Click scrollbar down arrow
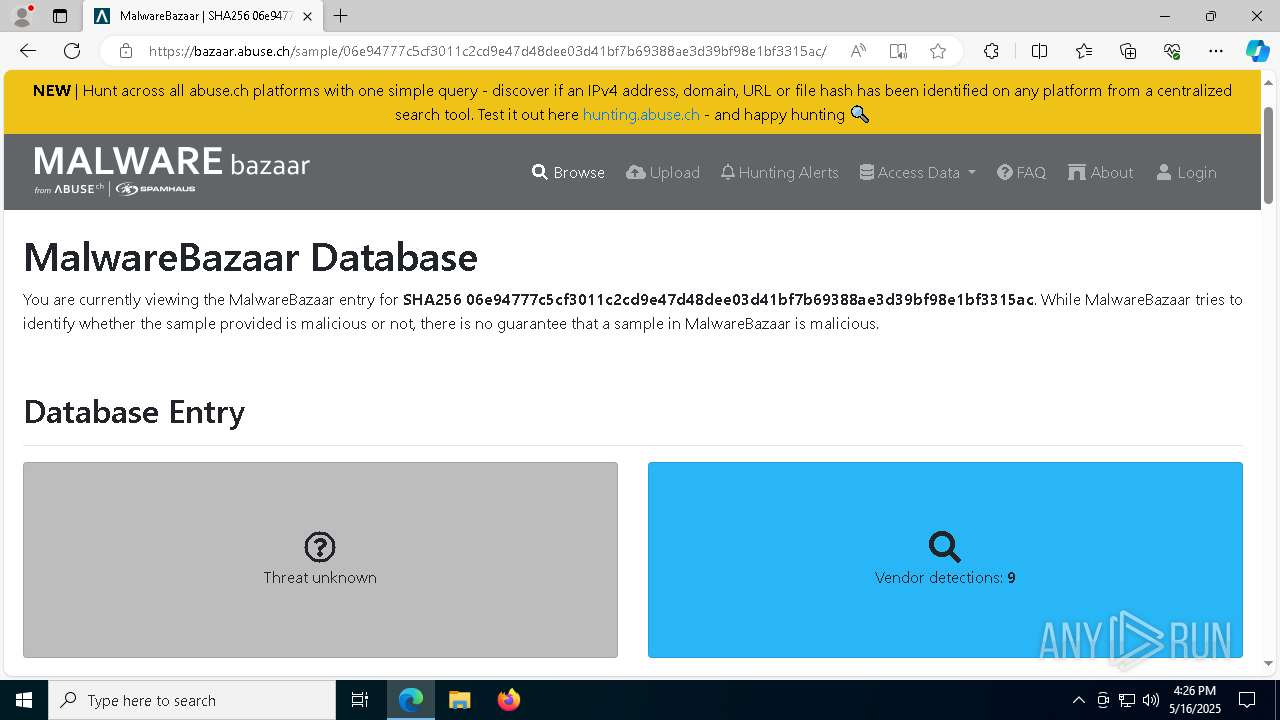The height and width of the screenshot is (720, 1280). tap(1269, 663)
